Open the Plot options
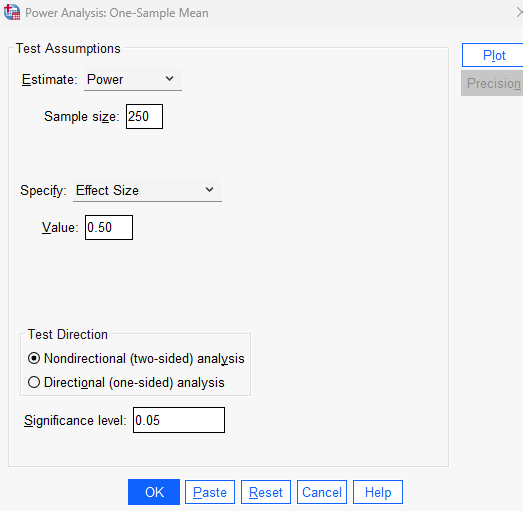 pyautogui.click(x=494, y=55)
